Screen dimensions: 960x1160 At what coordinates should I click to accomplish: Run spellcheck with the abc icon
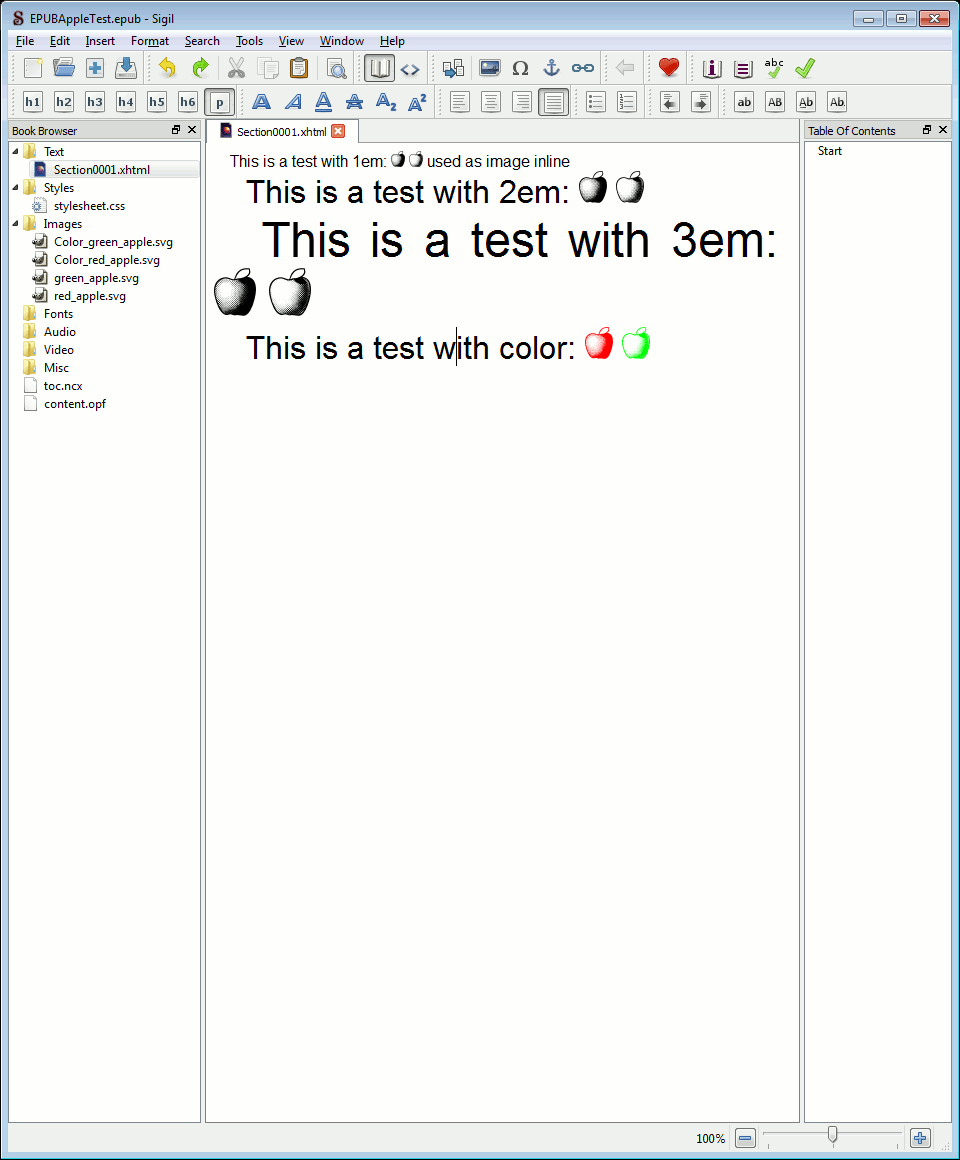[x=774, y=68]
